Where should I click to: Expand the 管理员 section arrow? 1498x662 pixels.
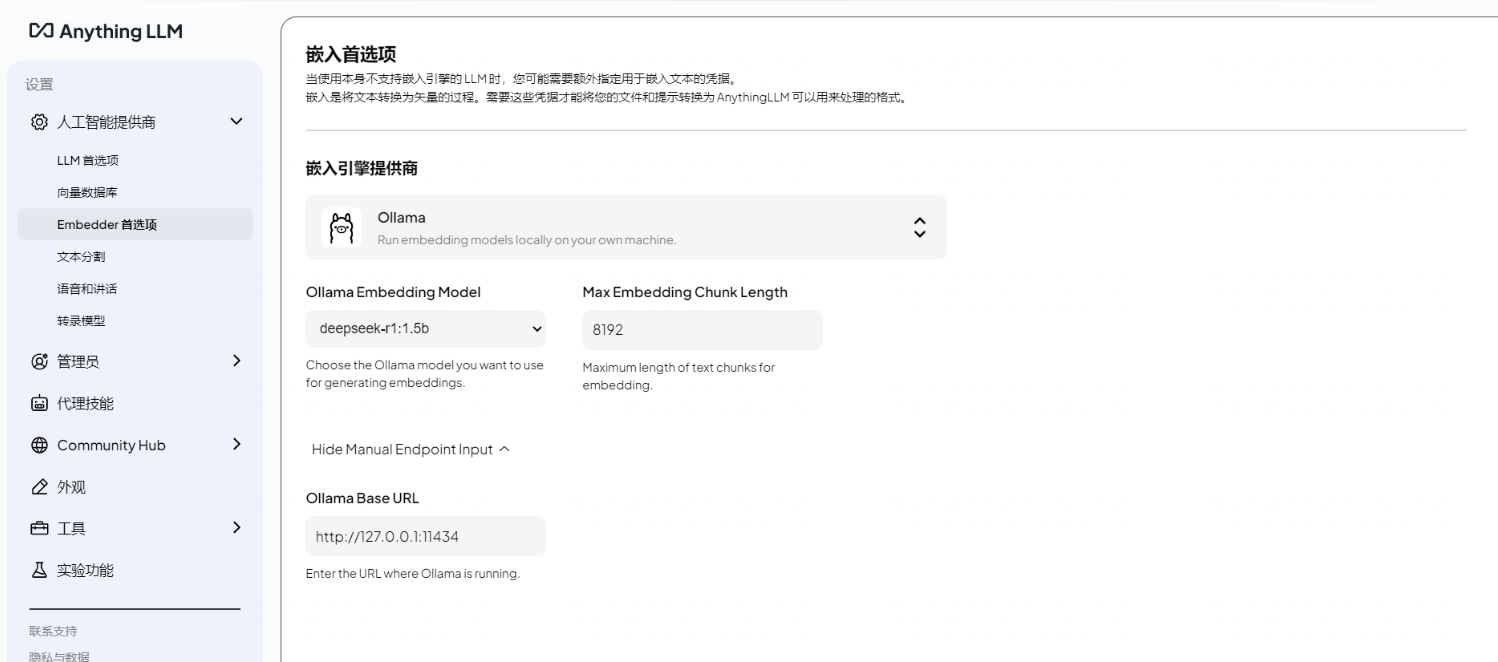coord(236,360)
